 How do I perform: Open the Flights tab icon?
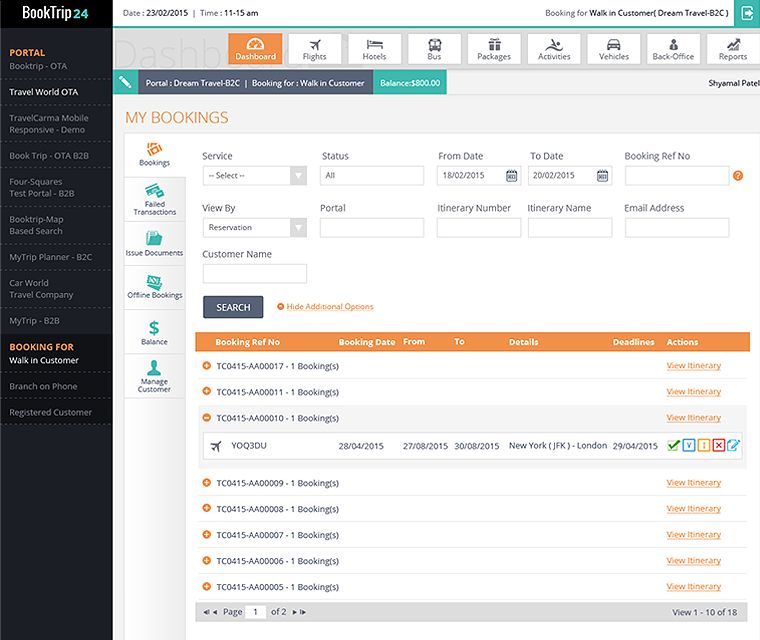coord(315,48)
